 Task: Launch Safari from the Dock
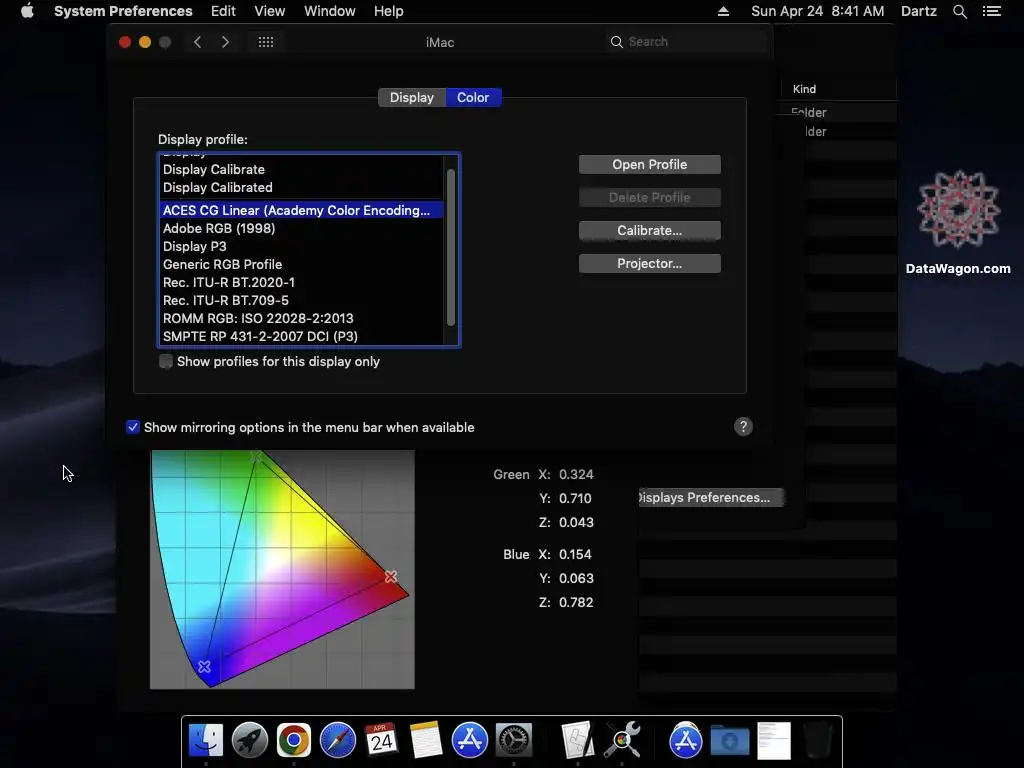pos(338,741)
